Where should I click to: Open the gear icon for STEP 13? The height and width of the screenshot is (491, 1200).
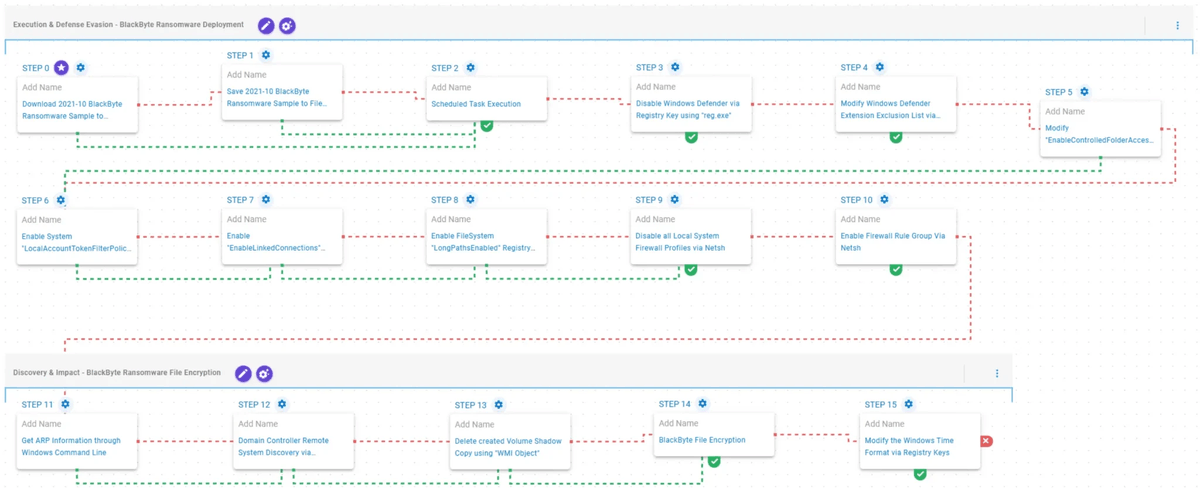(499, 404)
